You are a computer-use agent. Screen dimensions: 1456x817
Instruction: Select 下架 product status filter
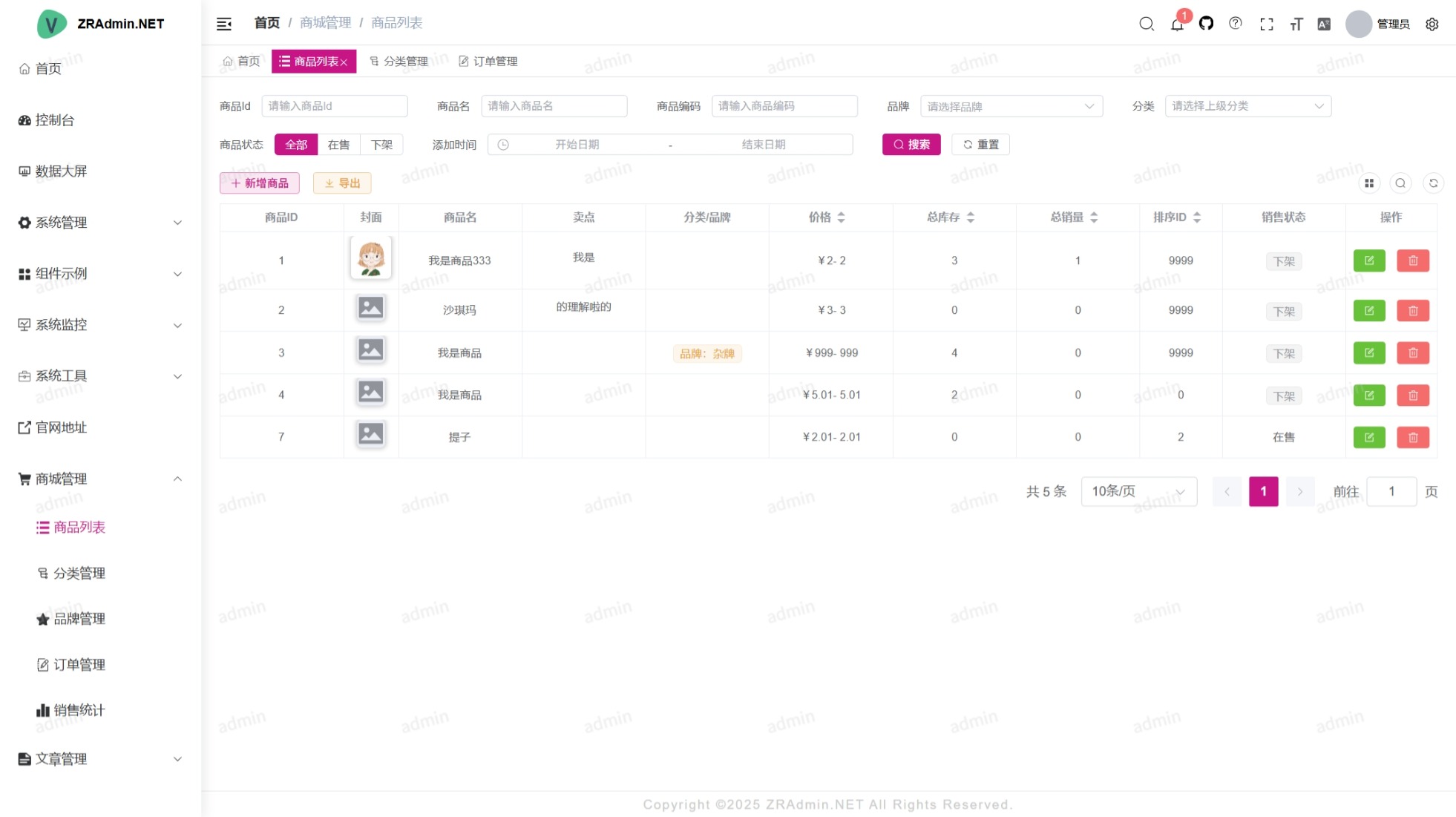[x=381, y=145]
